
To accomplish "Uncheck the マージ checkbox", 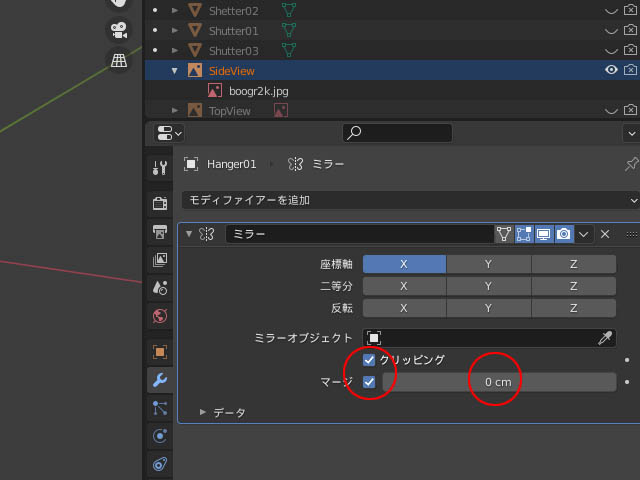I will [369, 382].
